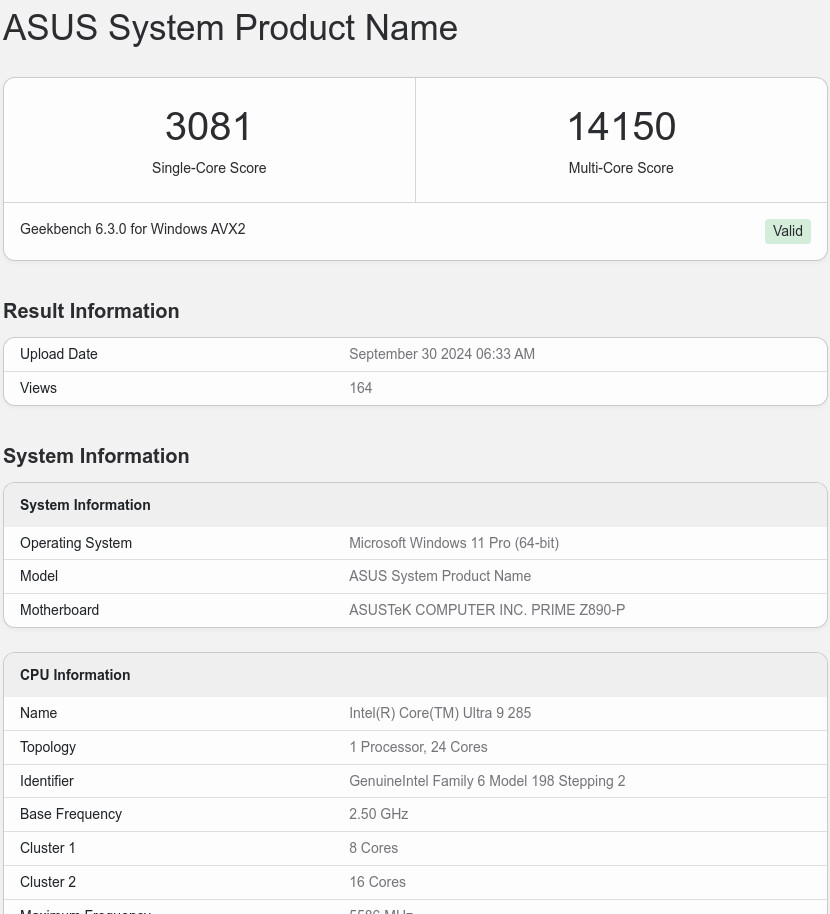
Task: Select ASUSTeK COMPUTER INC. PRIME Z890-P value
Action: pyautogui.click(x=487, y=610)
